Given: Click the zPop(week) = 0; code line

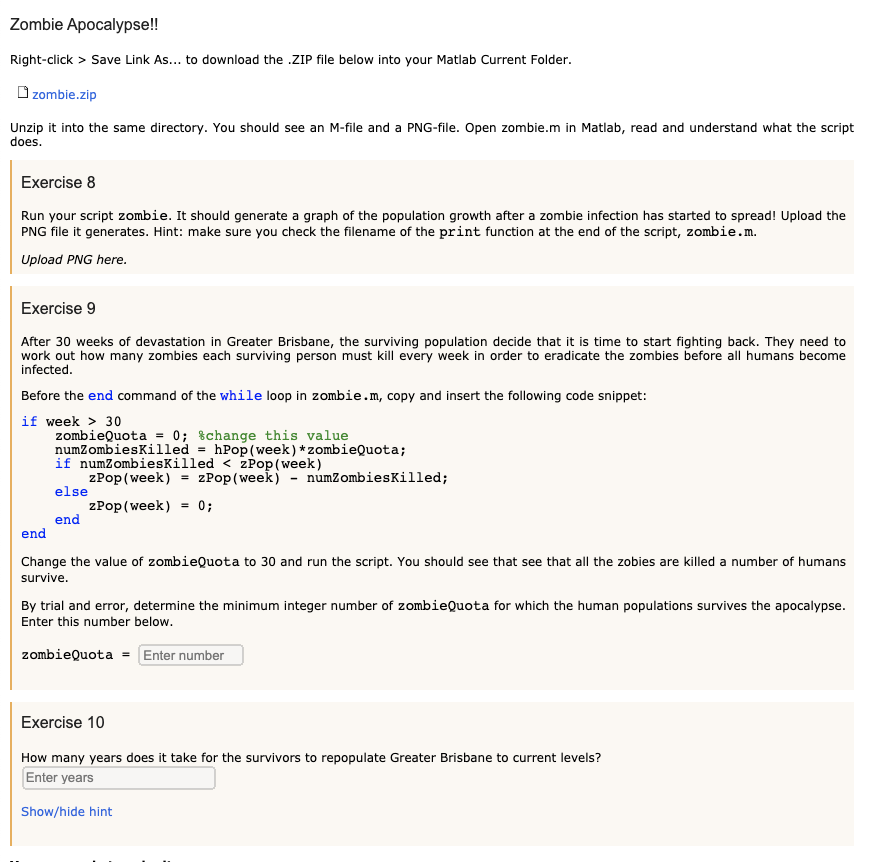Looking at the screenshot, I should click(x=152, y=505).
